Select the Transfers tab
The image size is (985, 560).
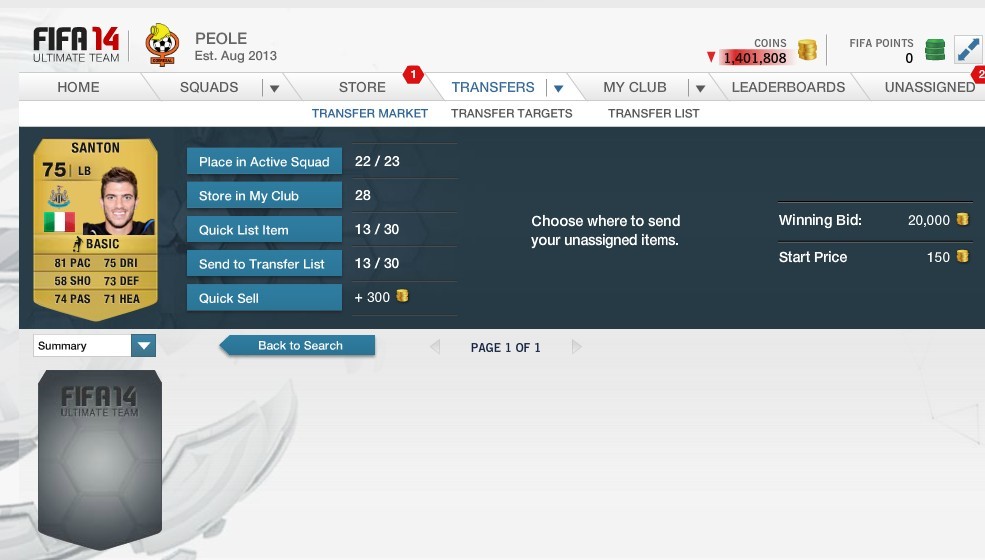point(493,87)
